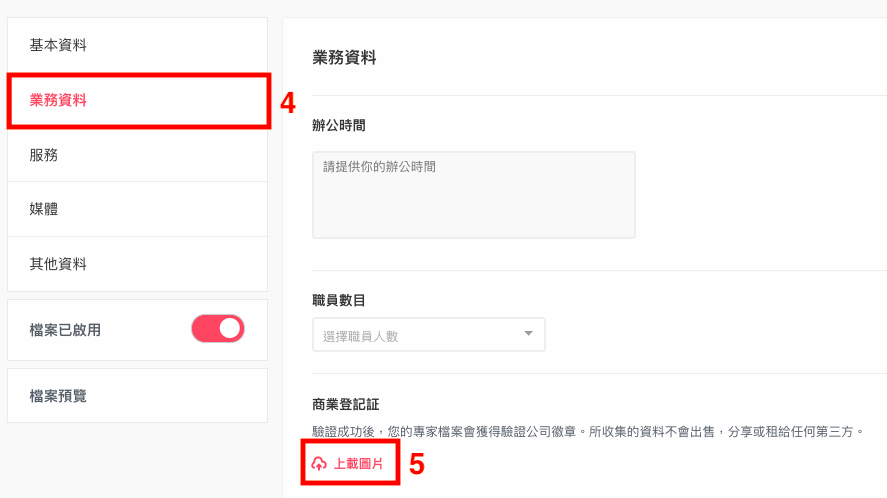Click the cloud upload icon
Image resolution: width=887 pixels, height=498 pixels.
click(319, 463)
